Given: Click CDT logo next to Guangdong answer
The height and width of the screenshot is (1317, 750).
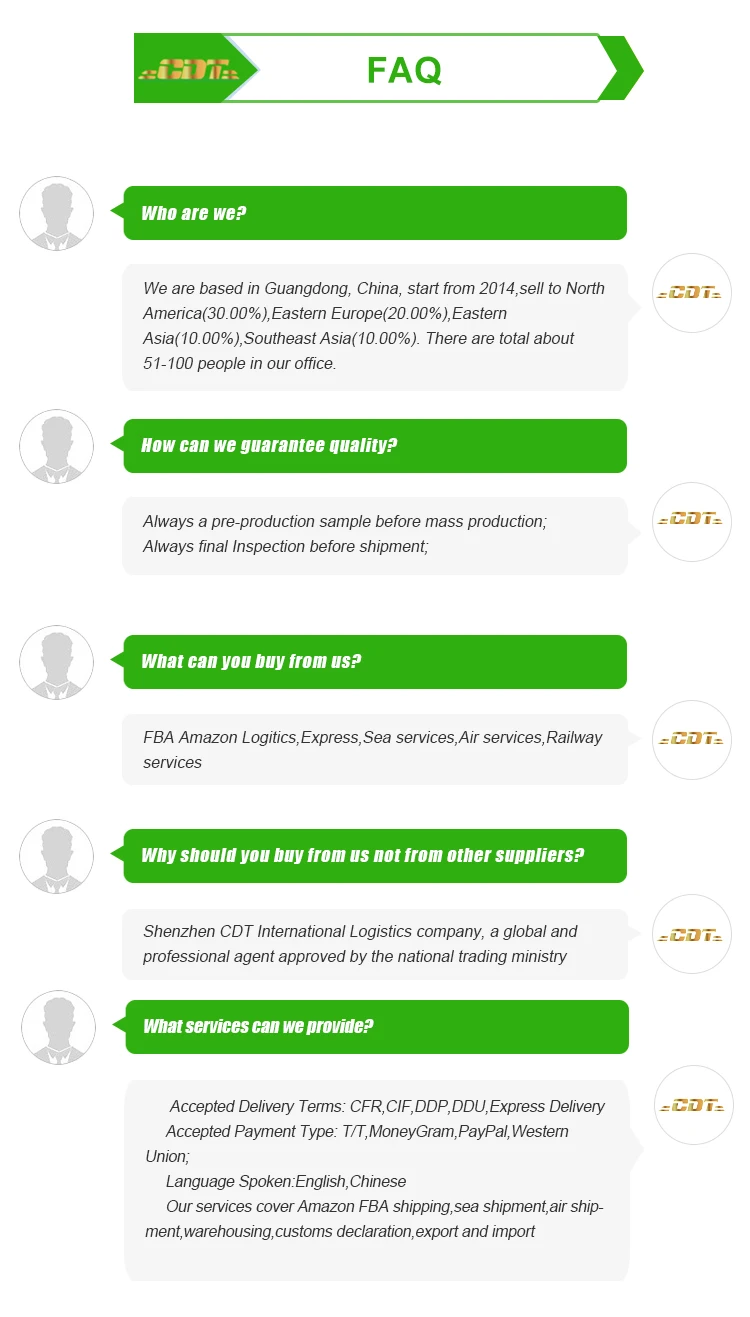Looking at the screenshot, I should [691, 293].
